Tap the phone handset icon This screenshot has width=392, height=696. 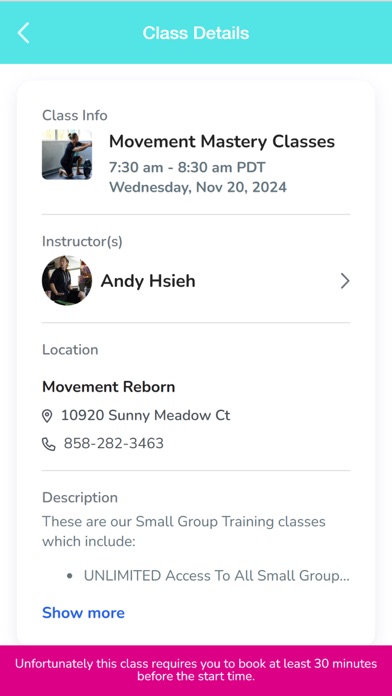pos(48,444)
